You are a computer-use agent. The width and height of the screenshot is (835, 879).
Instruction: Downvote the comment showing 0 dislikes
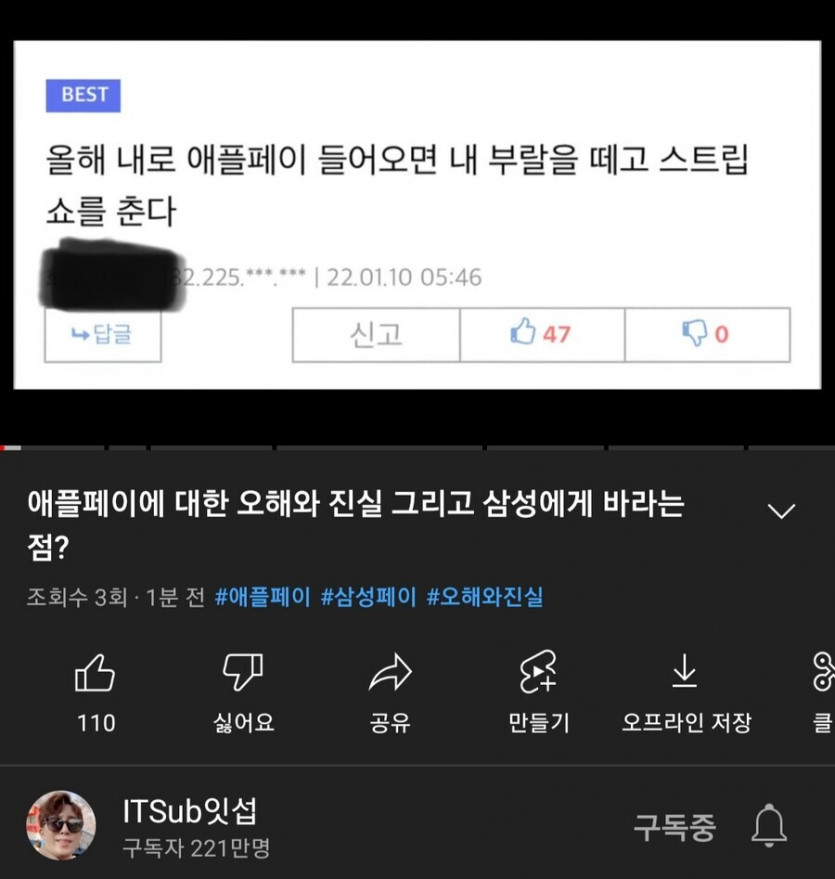coord(707,335)
